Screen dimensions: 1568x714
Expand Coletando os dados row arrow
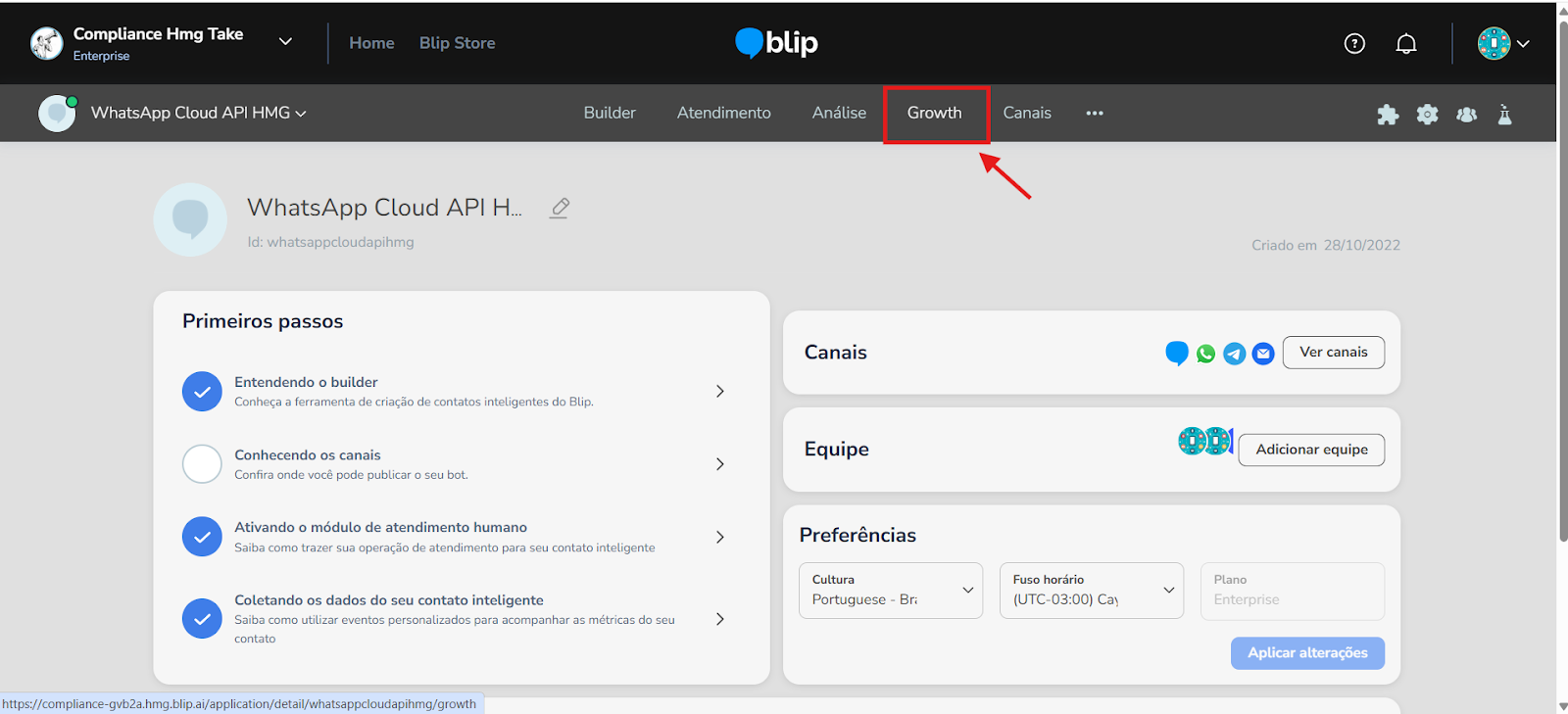(720, 619)
